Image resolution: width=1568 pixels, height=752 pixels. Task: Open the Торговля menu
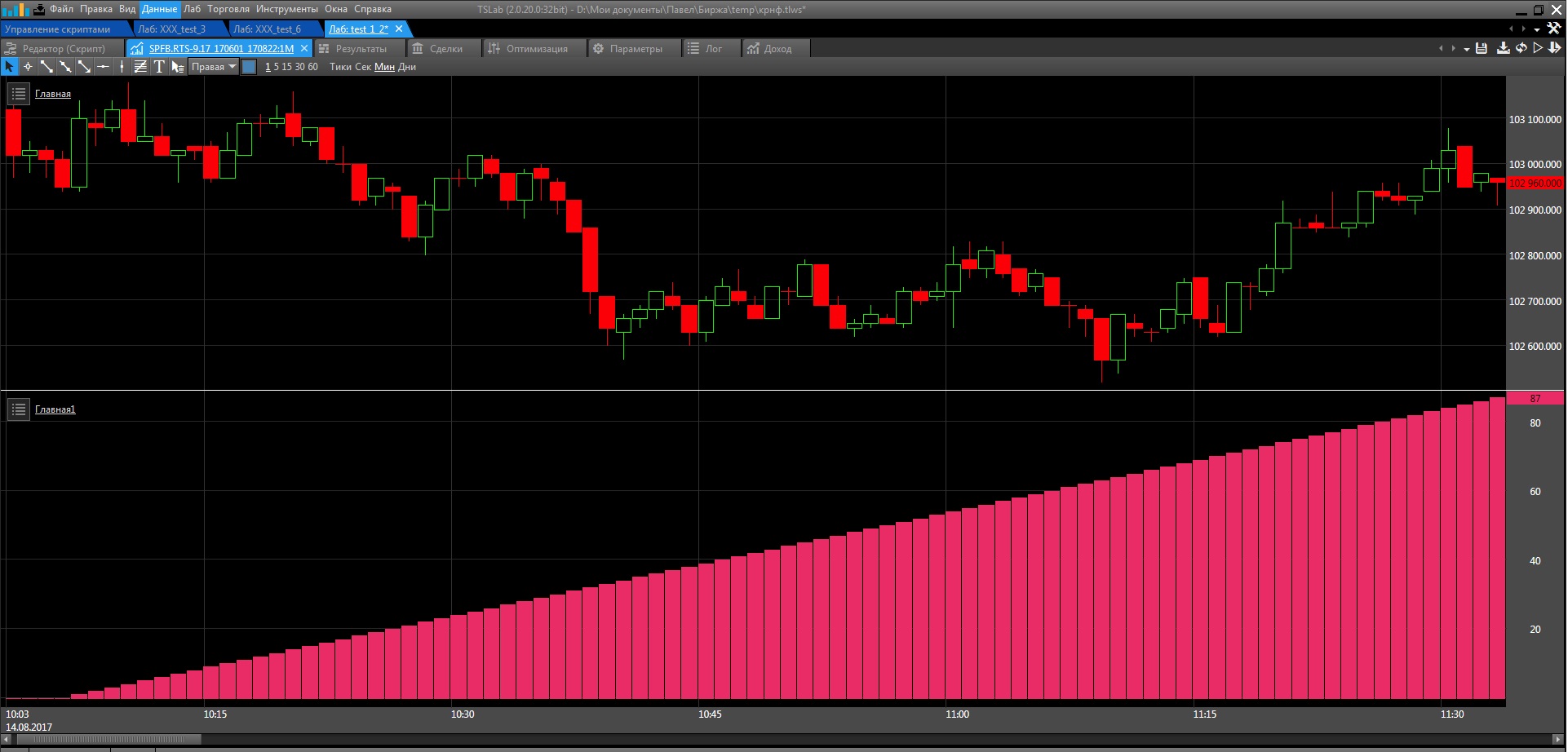point(228,9)
